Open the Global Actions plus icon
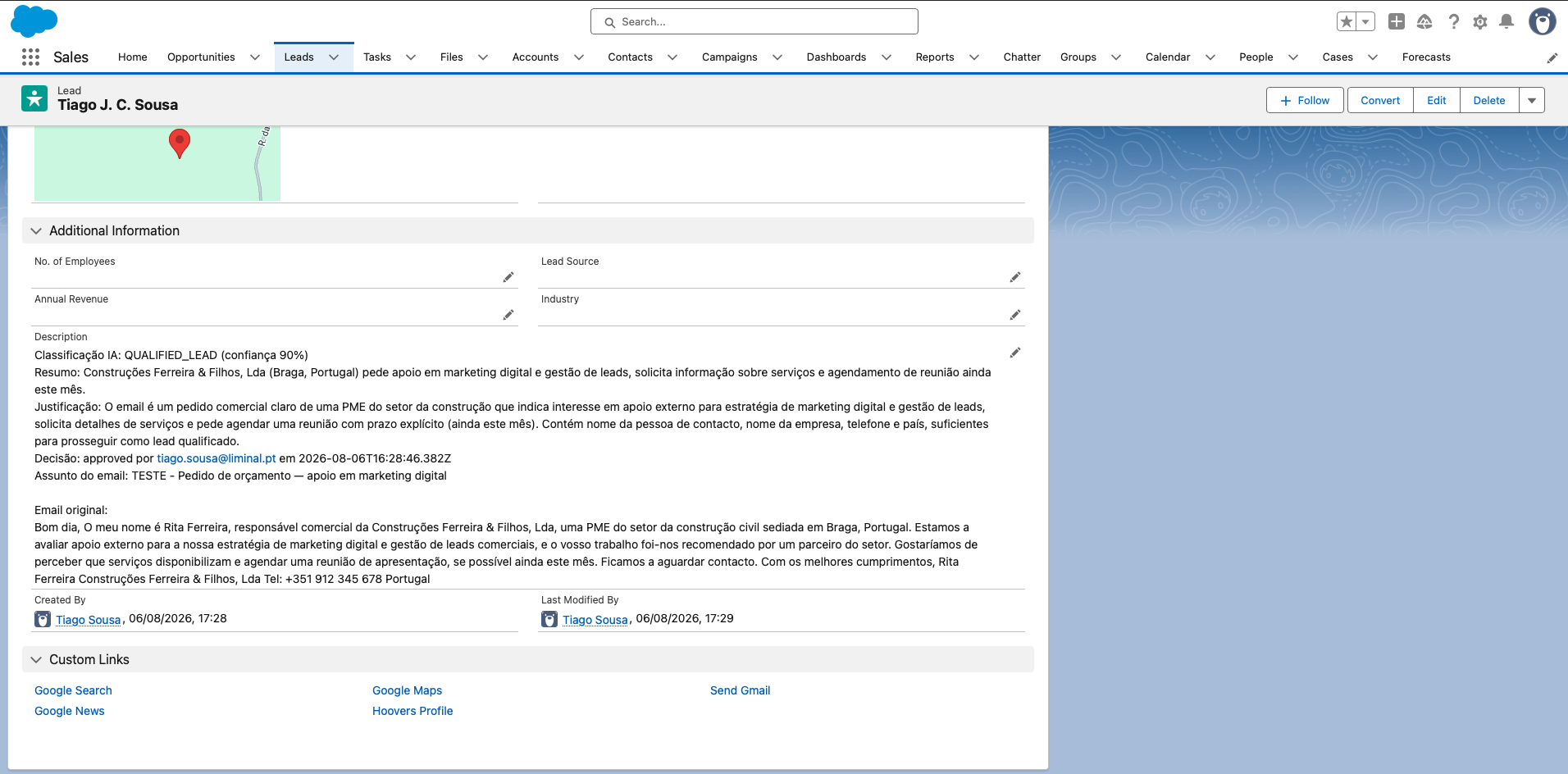 point(1397,21)
